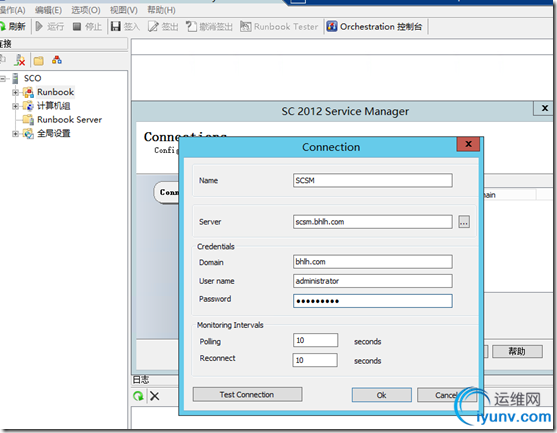
Task: Select the 计算机组 tree item
Action: [54, 105]
